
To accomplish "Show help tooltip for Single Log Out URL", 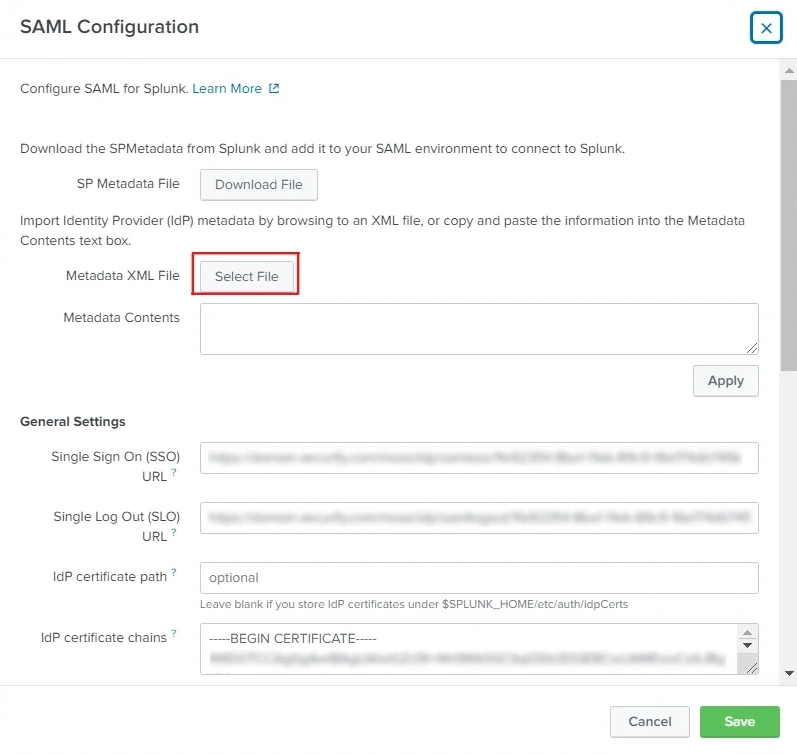I will (x=174, y=532).
